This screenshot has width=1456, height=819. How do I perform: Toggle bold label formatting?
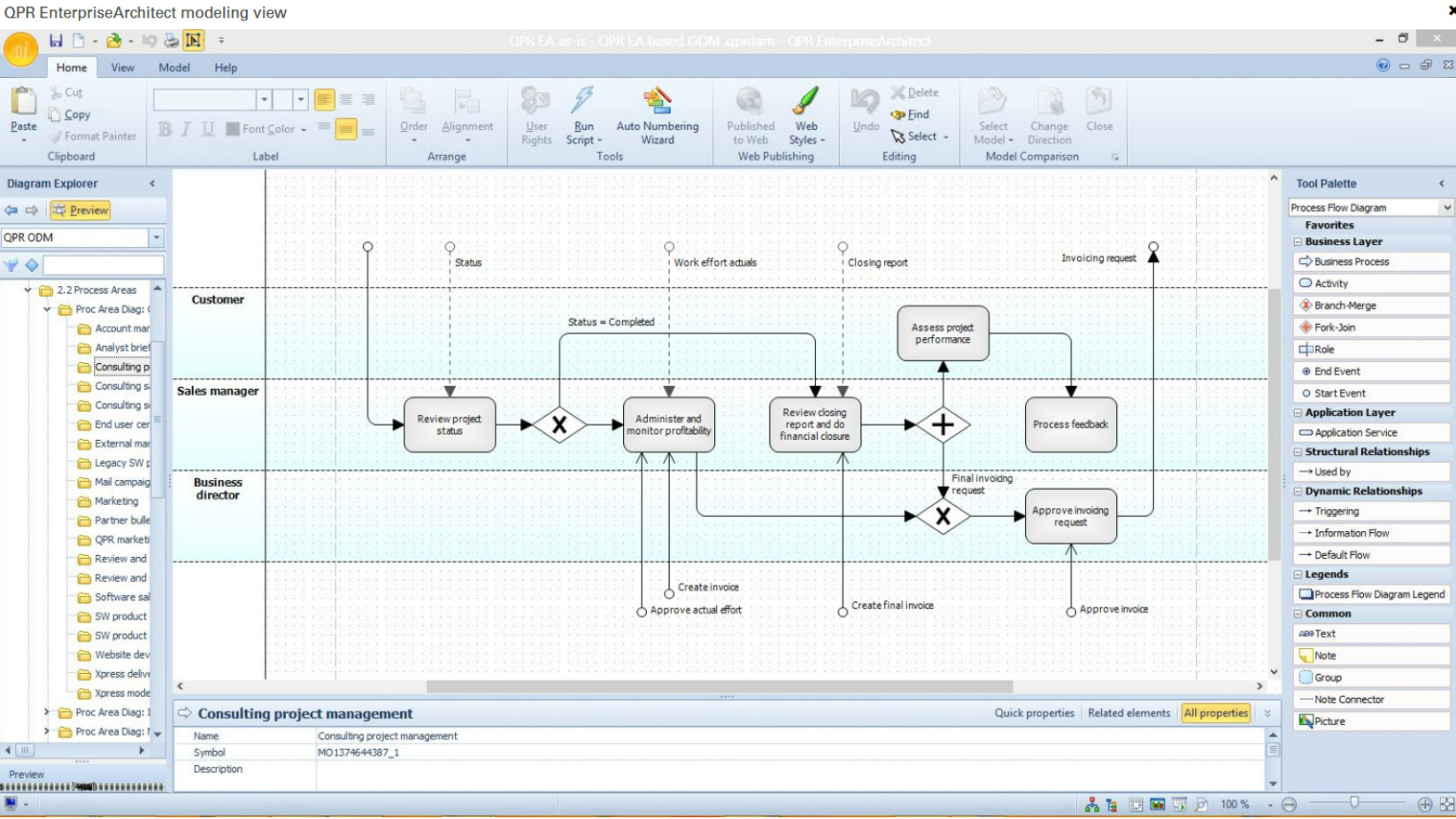165,129
